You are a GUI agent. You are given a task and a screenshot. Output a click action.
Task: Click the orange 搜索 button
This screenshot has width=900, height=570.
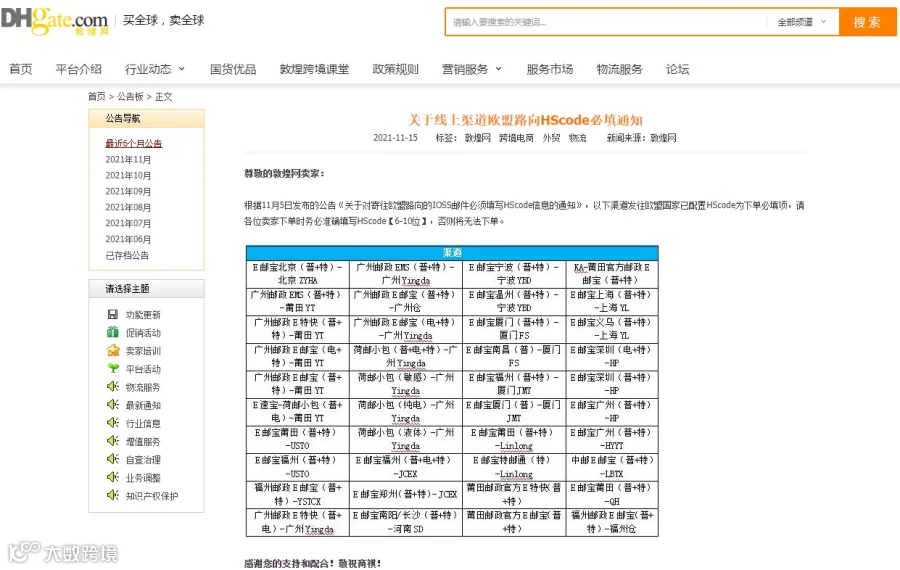867,22
